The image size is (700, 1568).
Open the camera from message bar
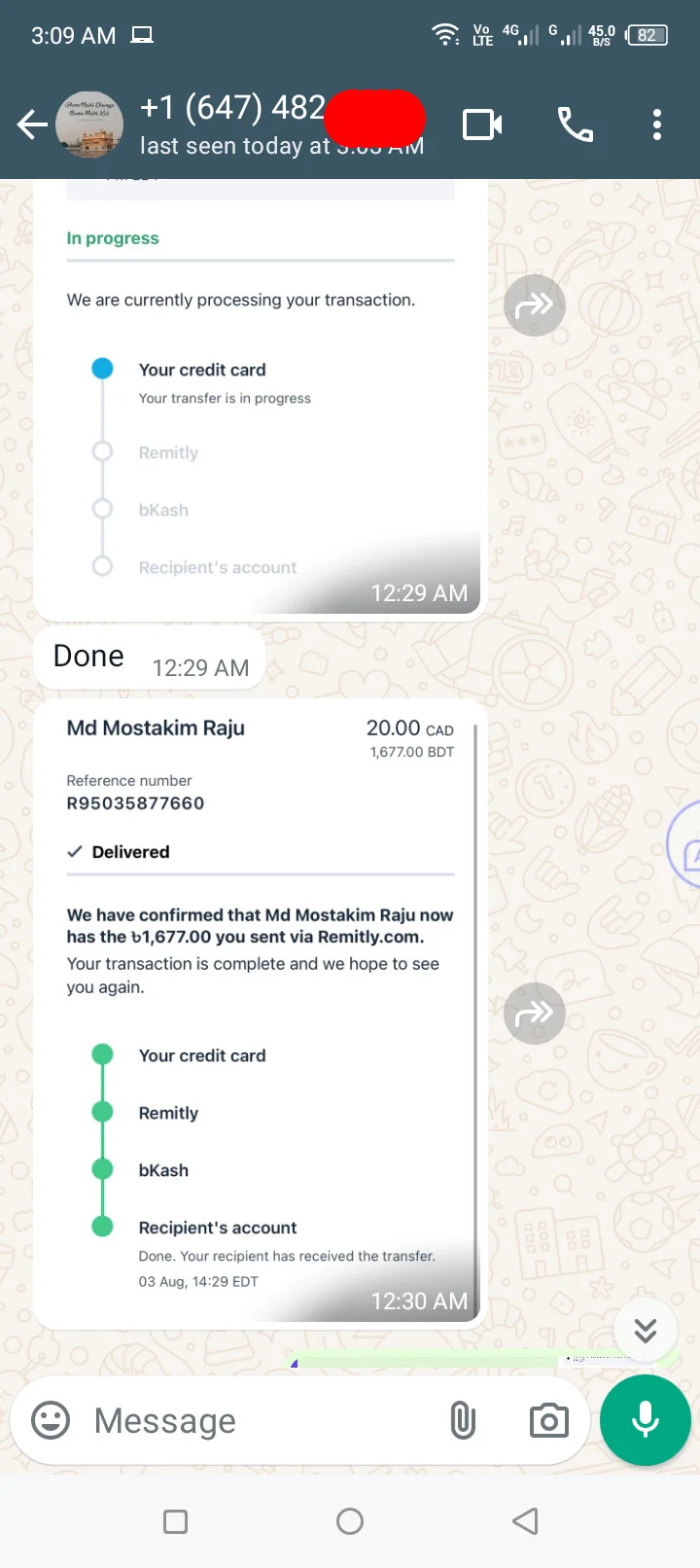pos(548,1420)
